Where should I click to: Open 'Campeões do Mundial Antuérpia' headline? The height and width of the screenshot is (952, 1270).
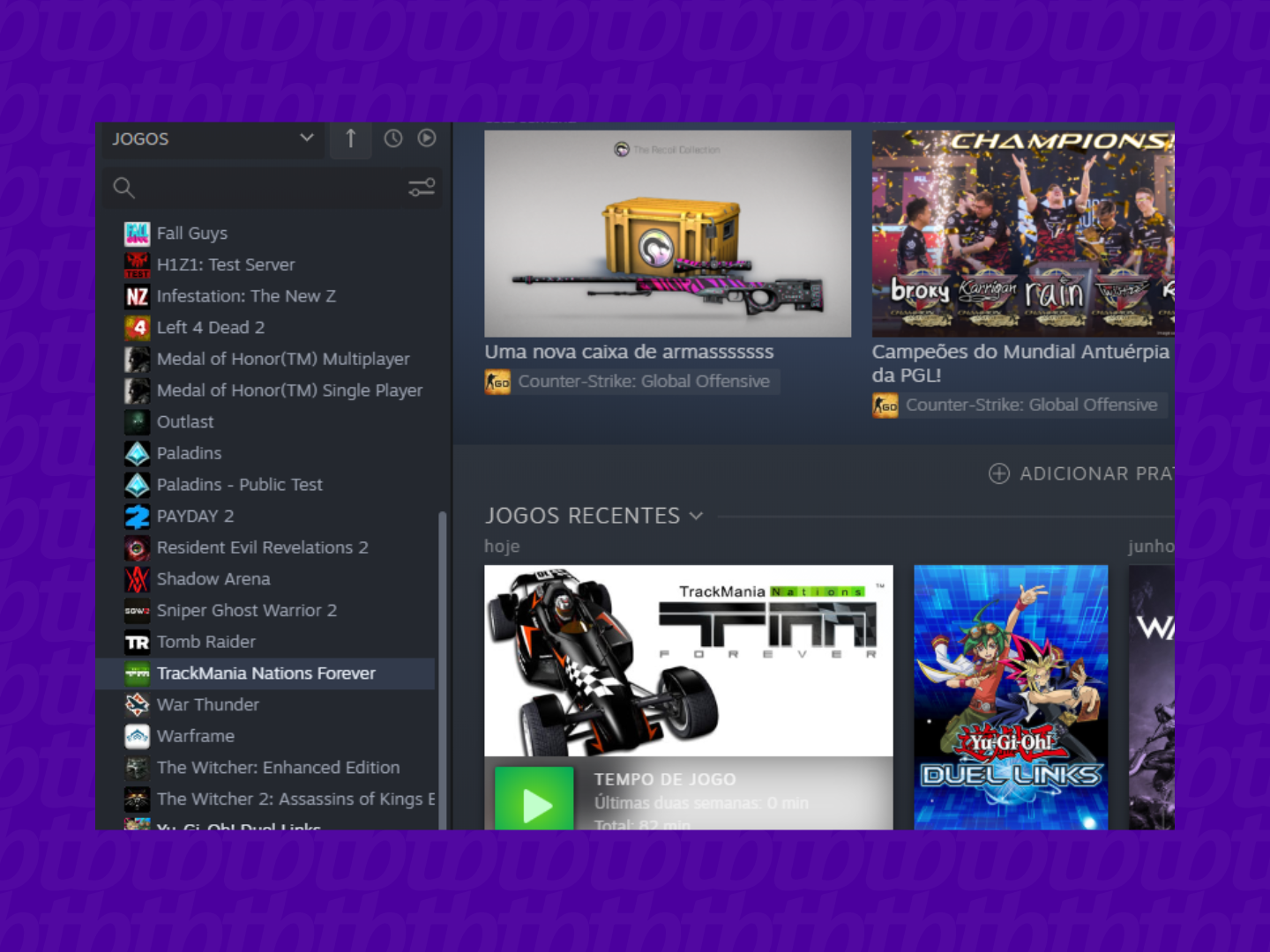click(x=1020, y=363)
